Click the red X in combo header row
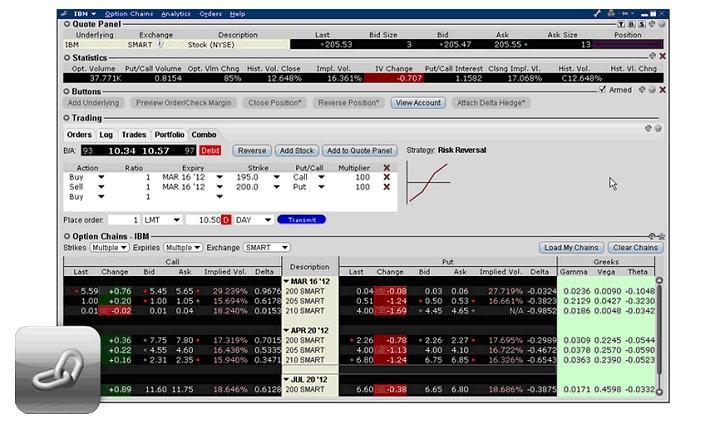 coord(387,168)
